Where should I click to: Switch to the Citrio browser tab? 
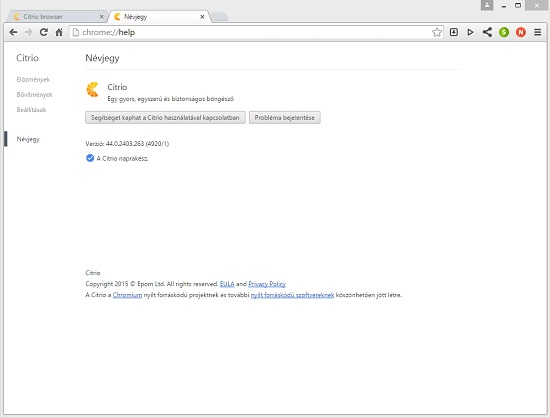click(56, 16)
